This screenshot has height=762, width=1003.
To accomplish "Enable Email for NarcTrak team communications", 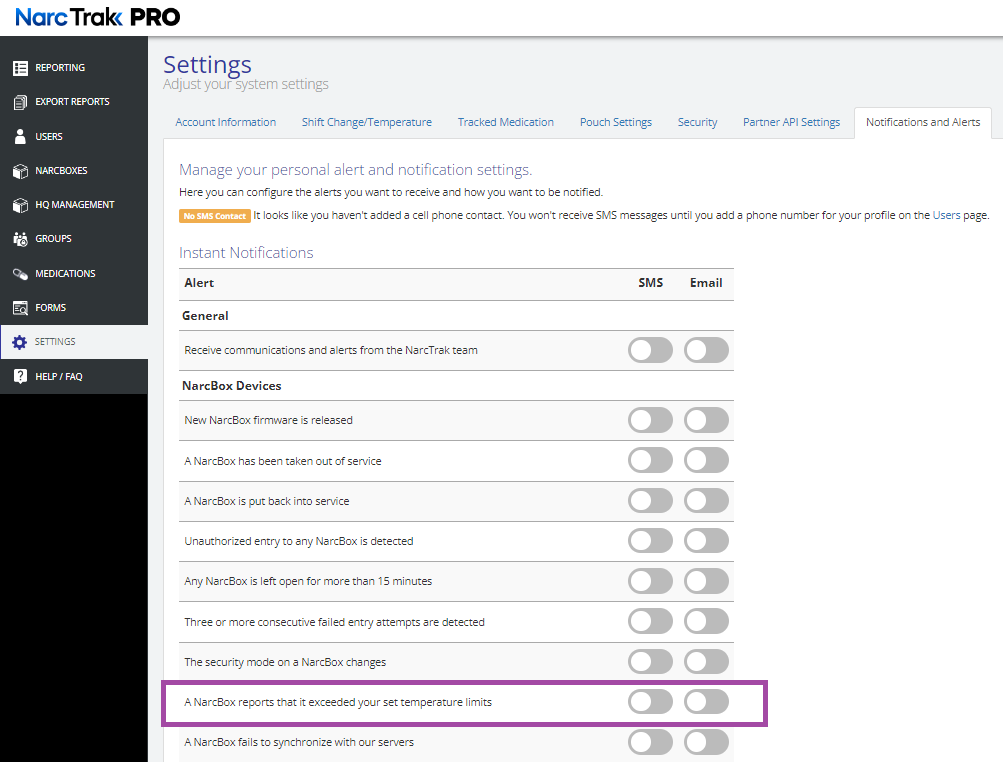I will click(x=706, y=351).
